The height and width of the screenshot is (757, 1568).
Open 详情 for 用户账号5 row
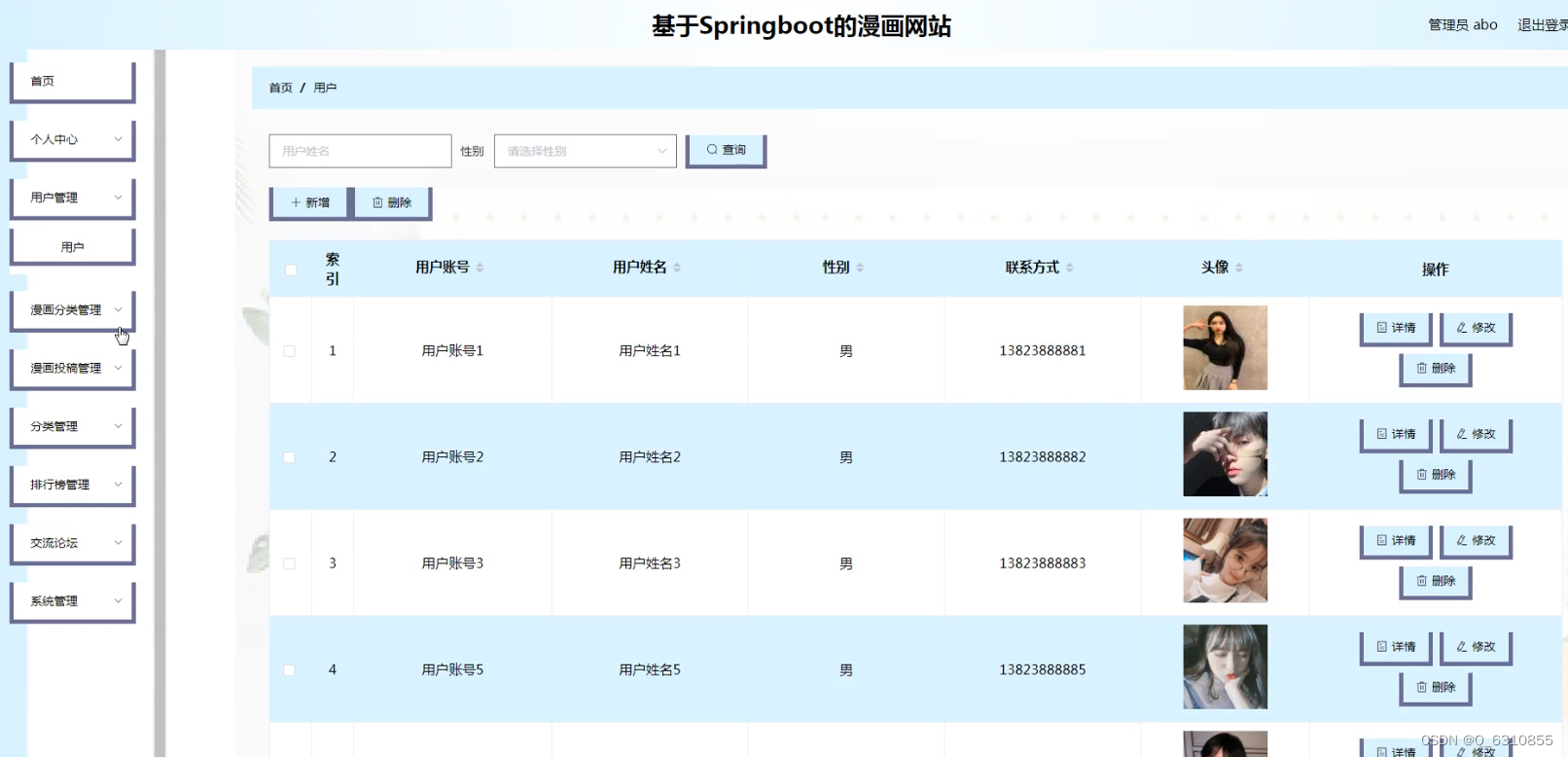coord(1396,647)
